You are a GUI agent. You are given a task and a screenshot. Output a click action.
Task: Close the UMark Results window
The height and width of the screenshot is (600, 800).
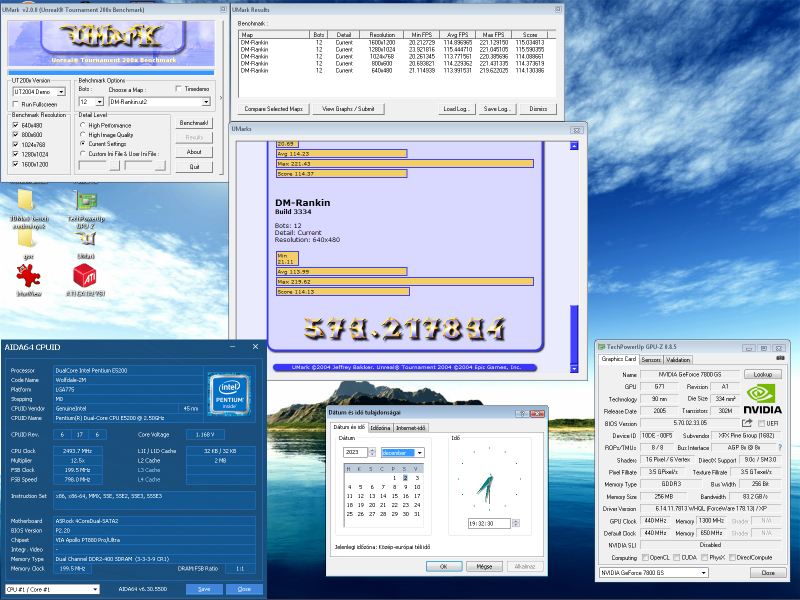558,9
